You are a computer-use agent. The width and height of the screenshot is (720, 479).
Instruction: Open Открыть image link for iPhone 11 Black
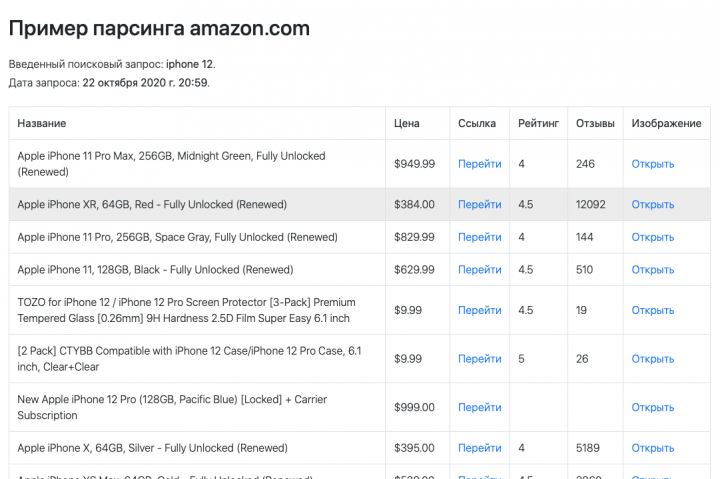[x=652, y=270]
